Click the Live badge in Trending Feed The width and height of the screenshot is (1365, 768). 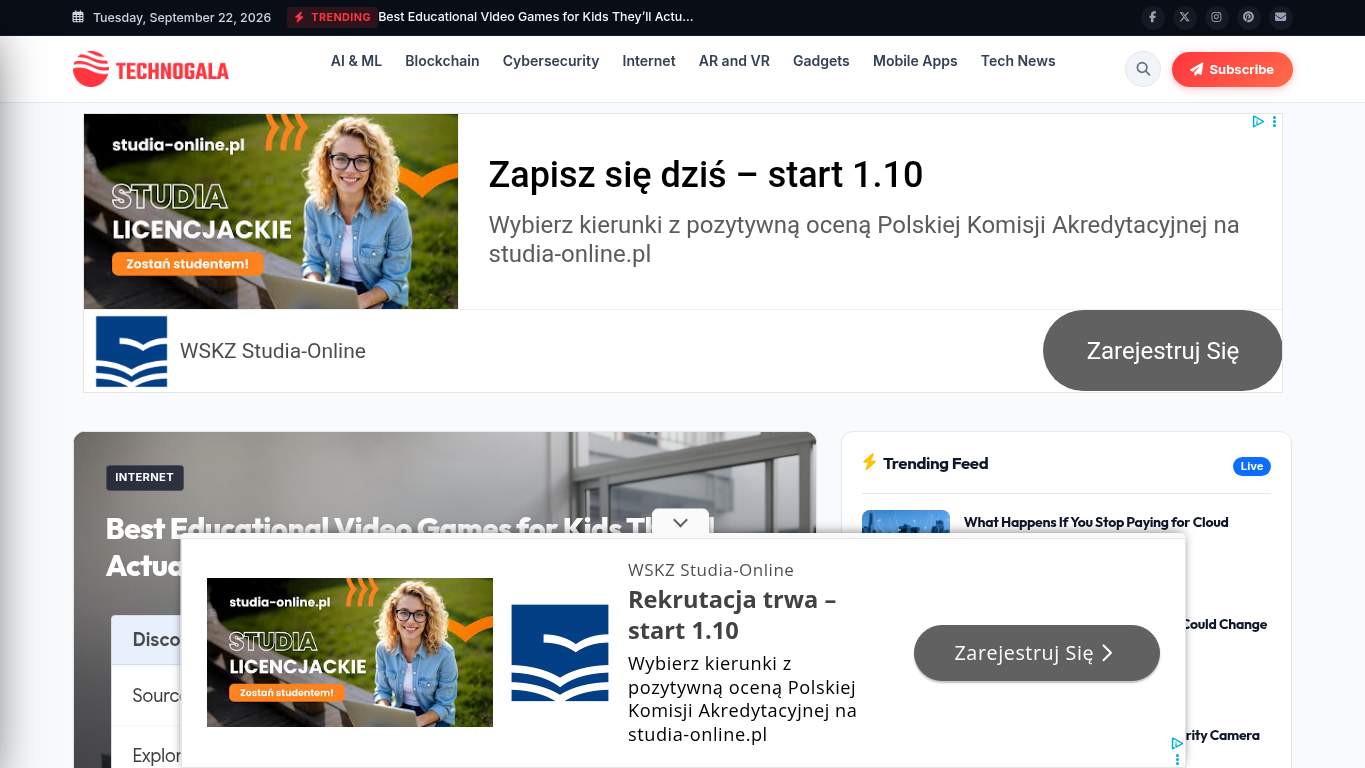click(x=1252, y=466)
